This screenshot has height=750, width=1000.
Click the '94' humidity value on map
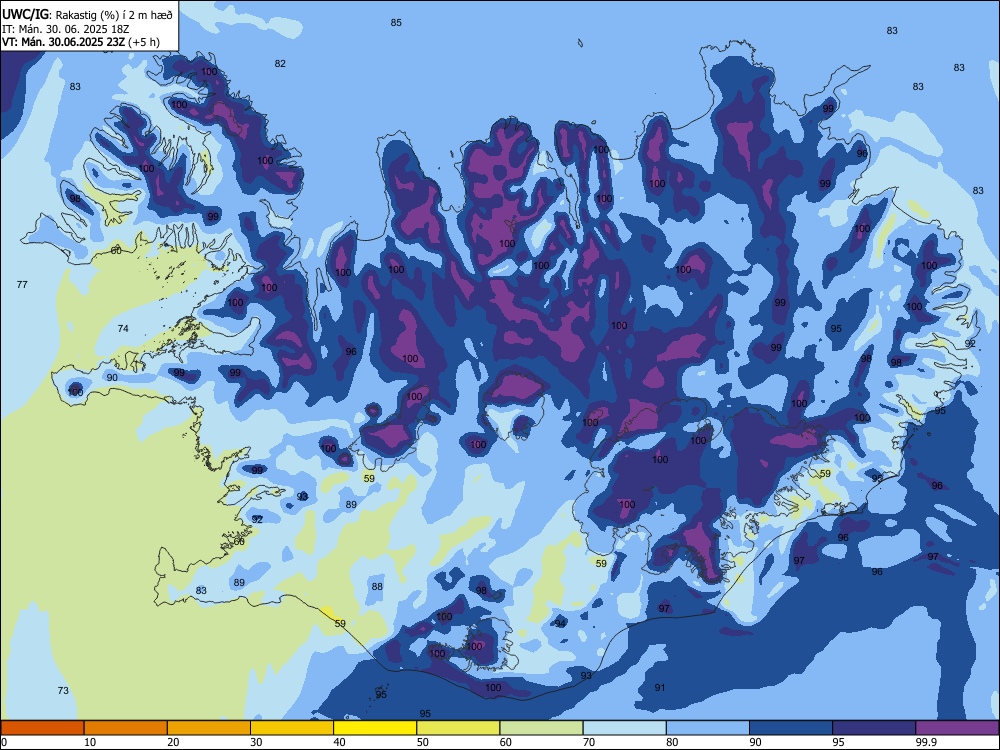(x=560, y=623)
